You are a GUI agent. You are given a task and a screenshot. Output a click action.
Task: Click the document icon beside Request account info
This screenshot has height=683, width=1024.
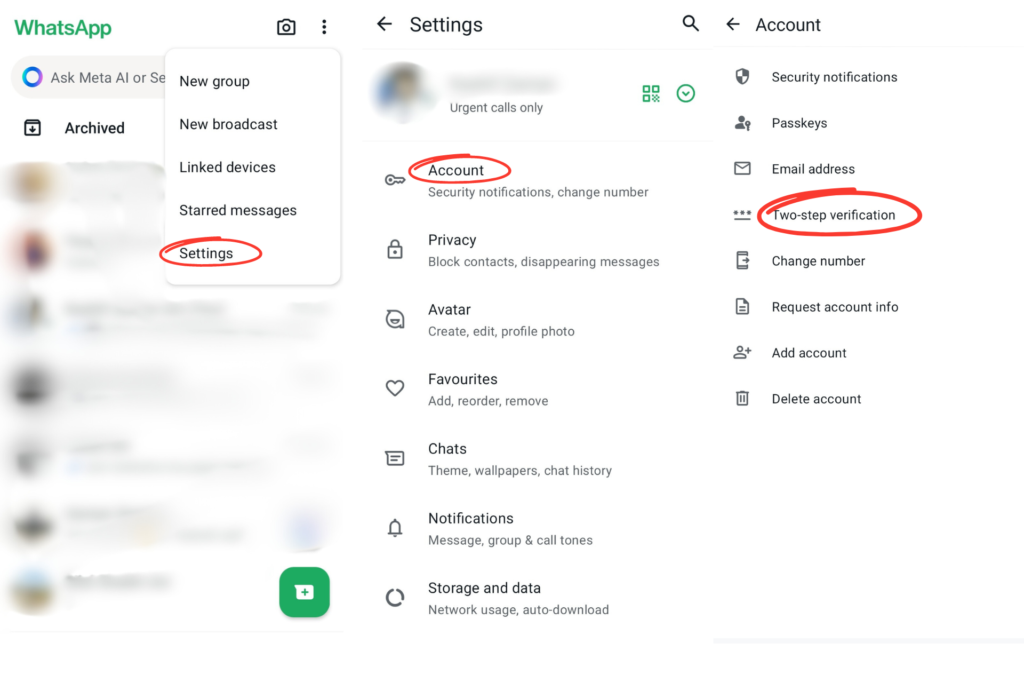[x=742, y=306]
